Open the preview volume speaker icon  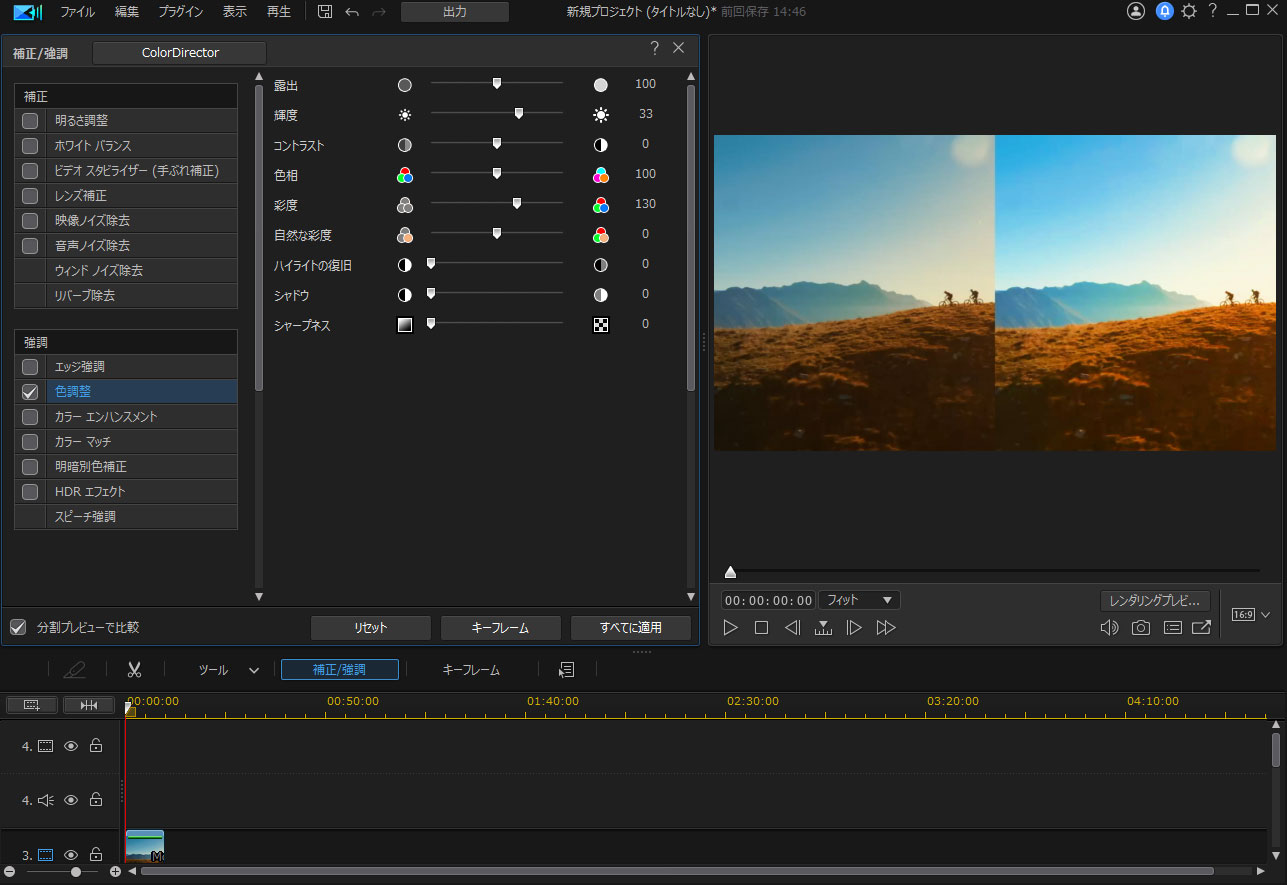pyautogui.click(x=1109, y=628)
